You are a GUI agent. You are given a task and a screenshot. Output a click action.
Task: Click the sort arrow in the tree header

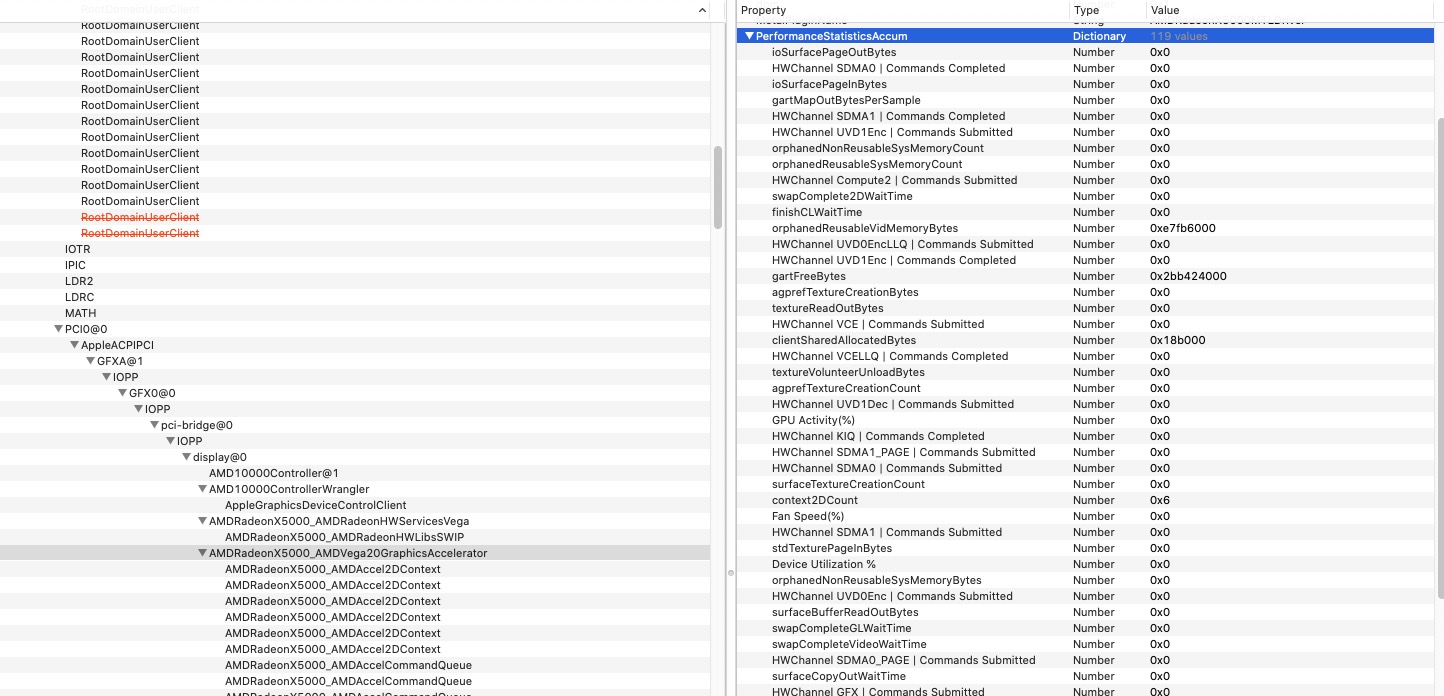[x=702, y=10]
